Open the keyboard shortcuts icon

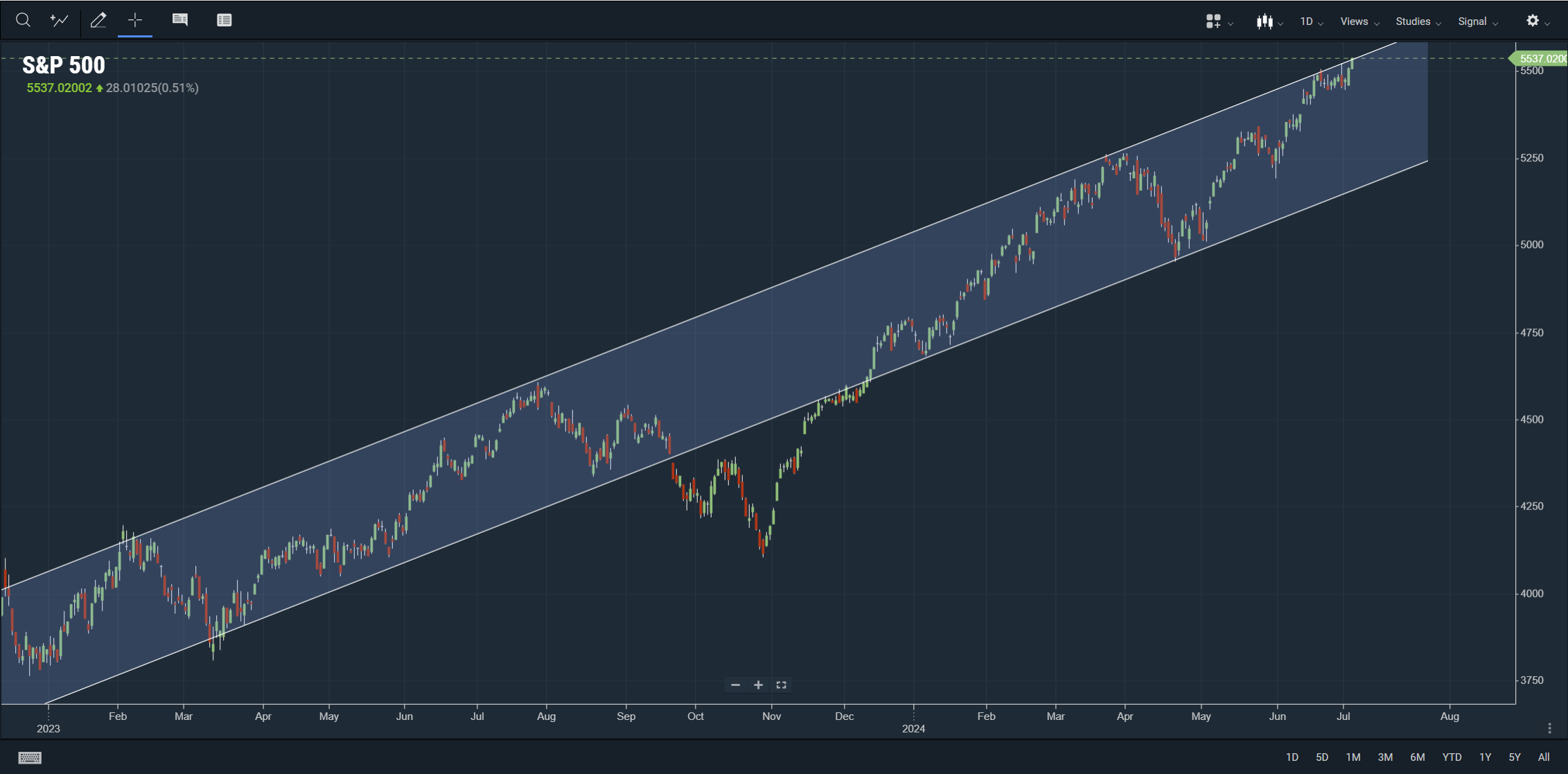[30, 757]
